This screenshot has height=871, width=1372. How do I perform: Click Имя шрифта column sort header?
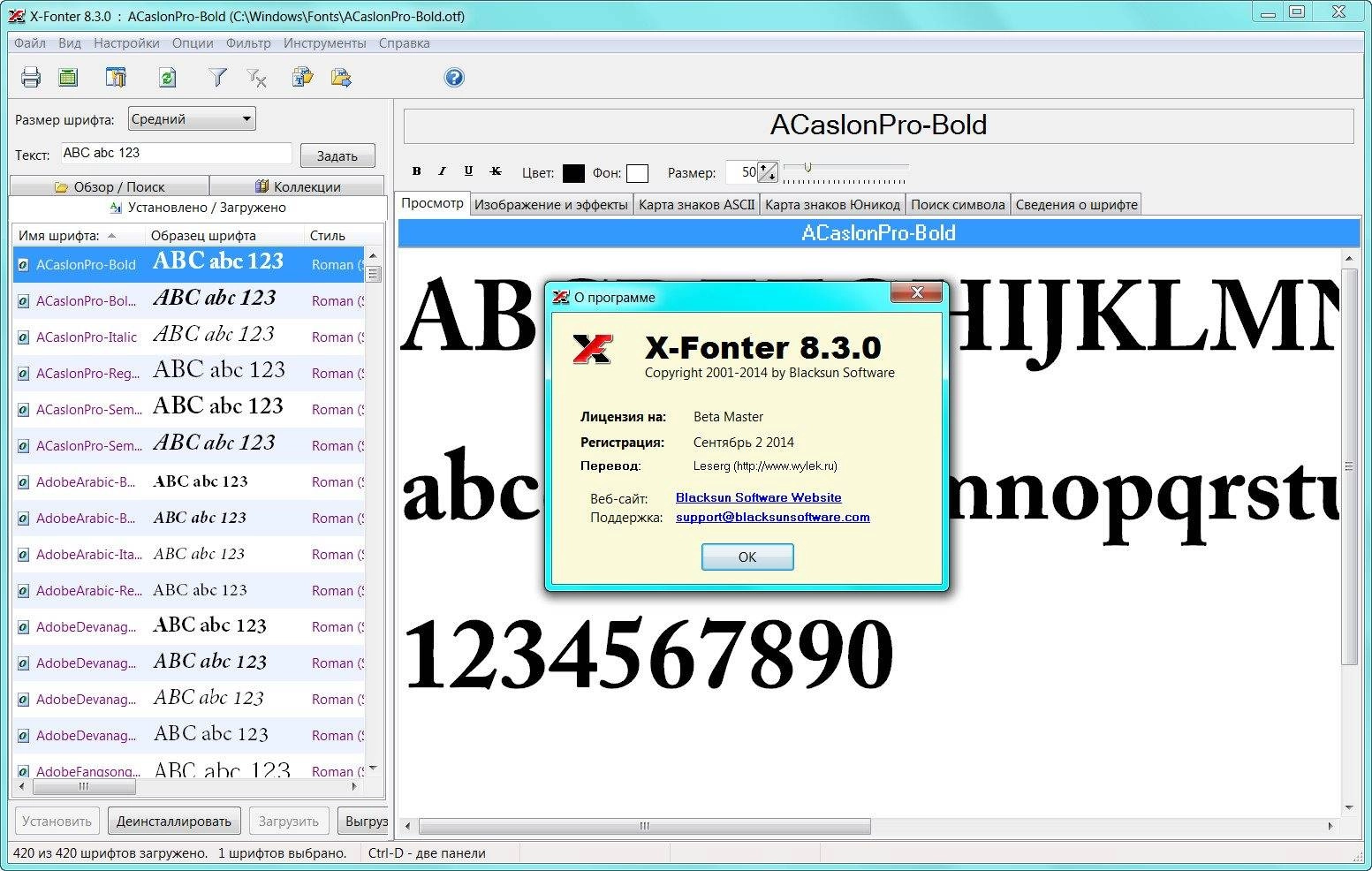click(79, 236)
